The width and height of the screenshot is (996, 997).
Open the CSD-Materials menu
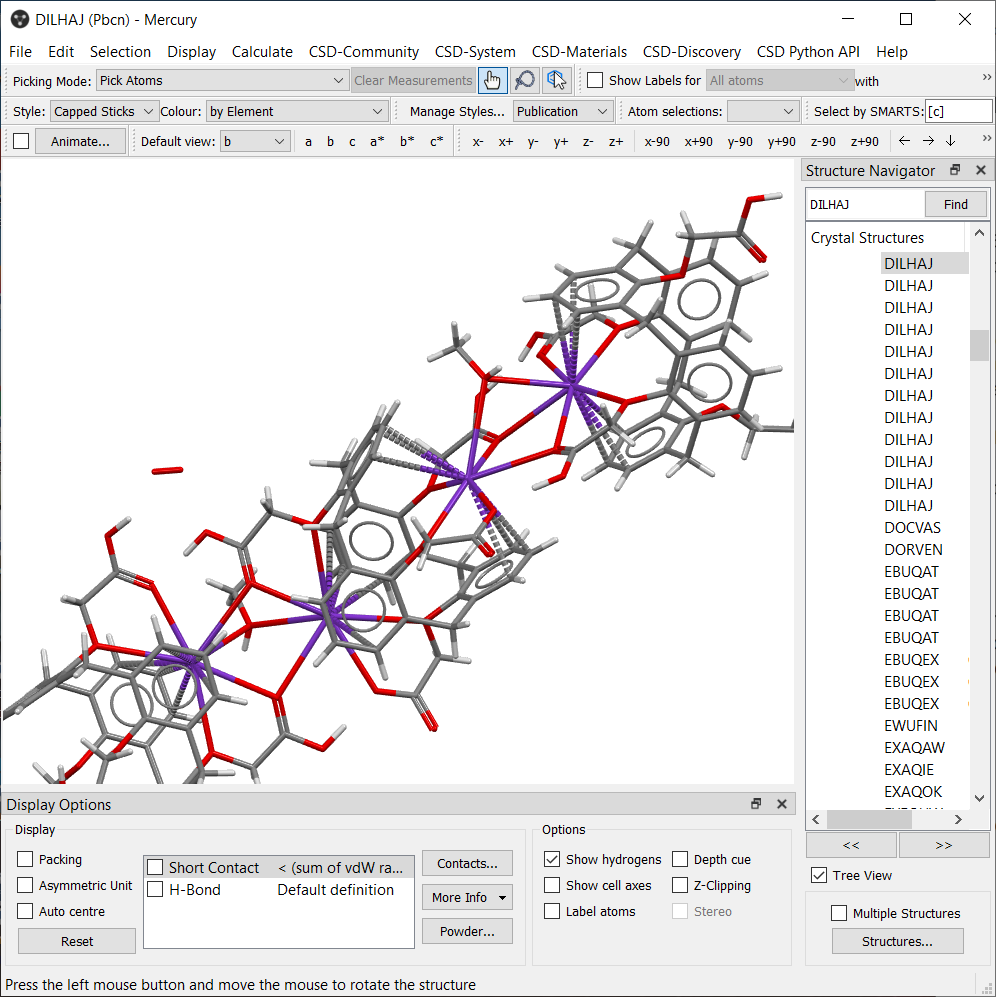click(579, 52)
